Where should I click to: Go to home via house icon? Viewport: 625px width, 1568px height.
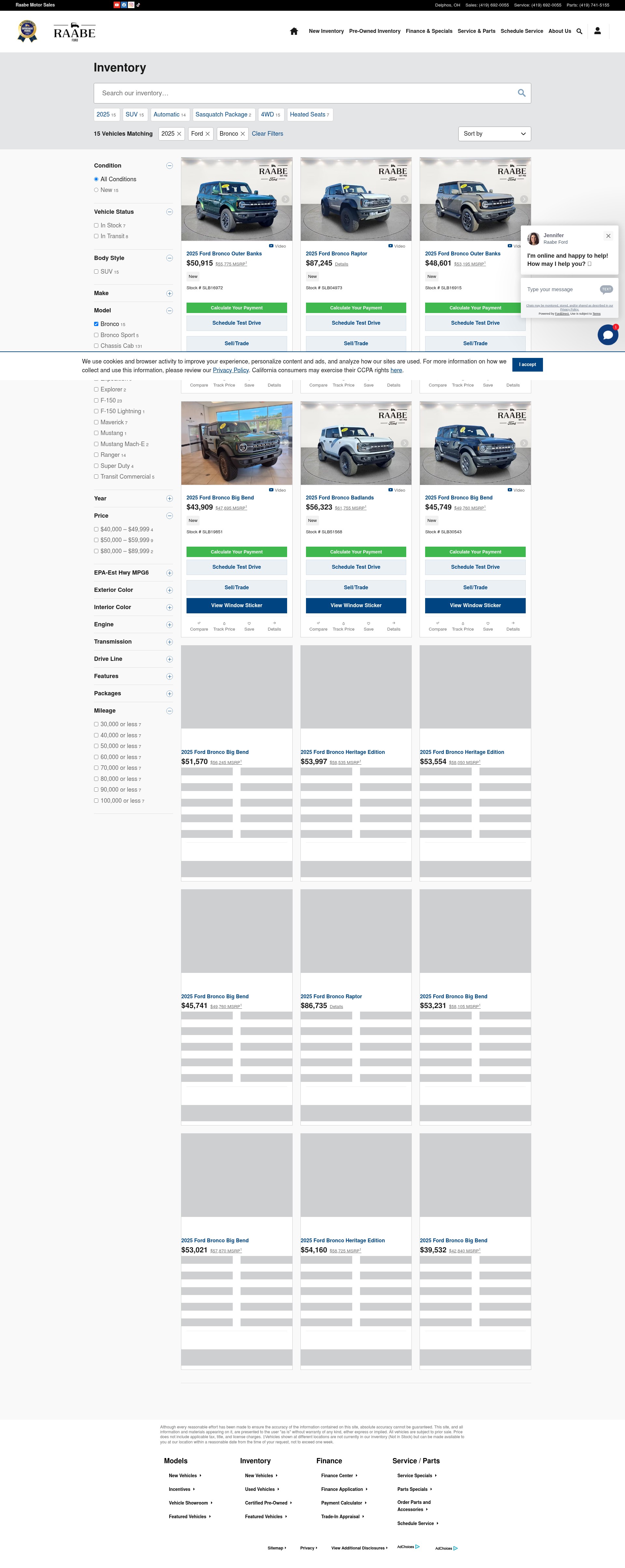coord(294,31)
